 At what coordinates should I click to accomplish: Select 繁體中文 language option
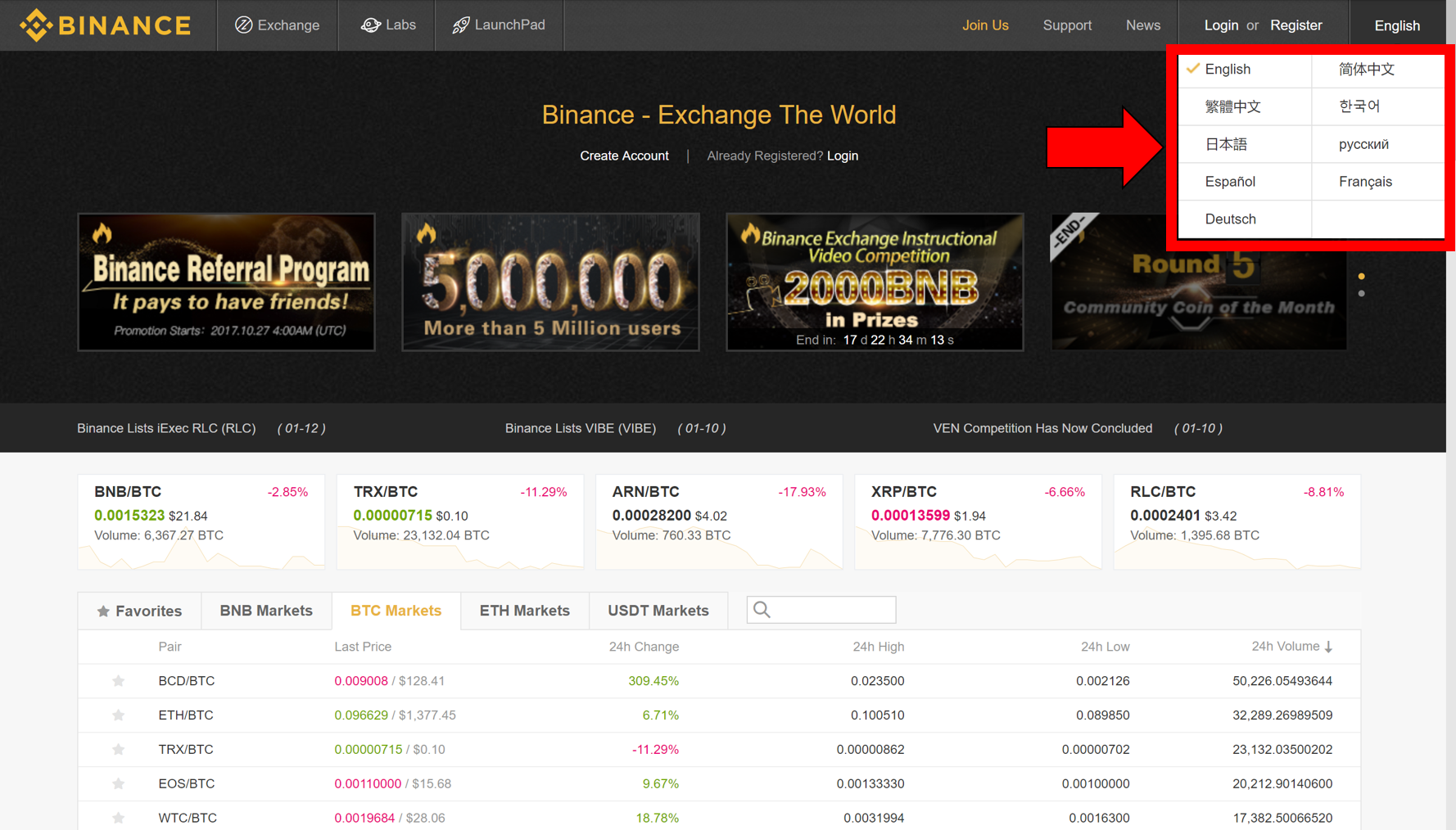1245,106
